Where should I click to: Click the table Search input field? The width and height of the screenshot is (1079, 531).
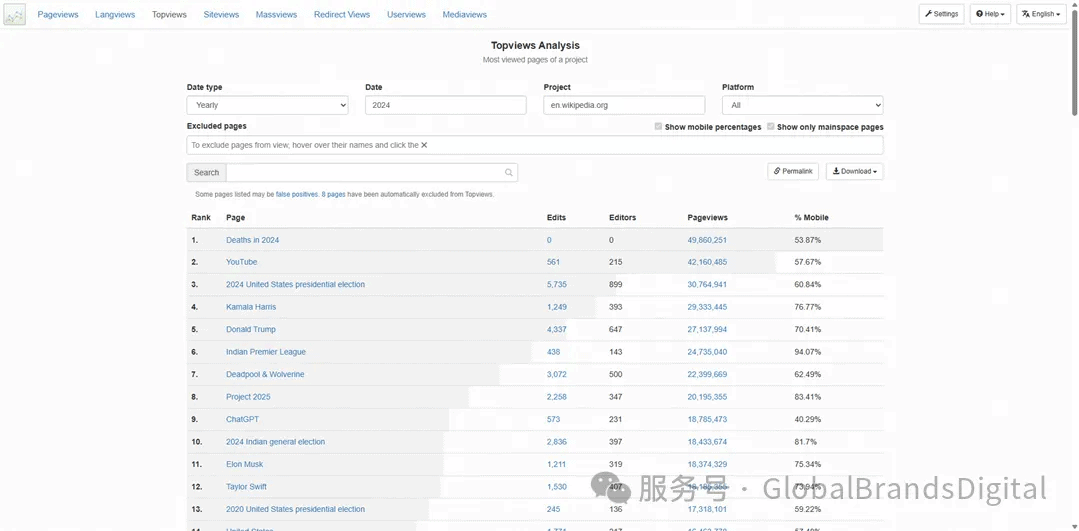pyautogui.click(x=372, y=173)
